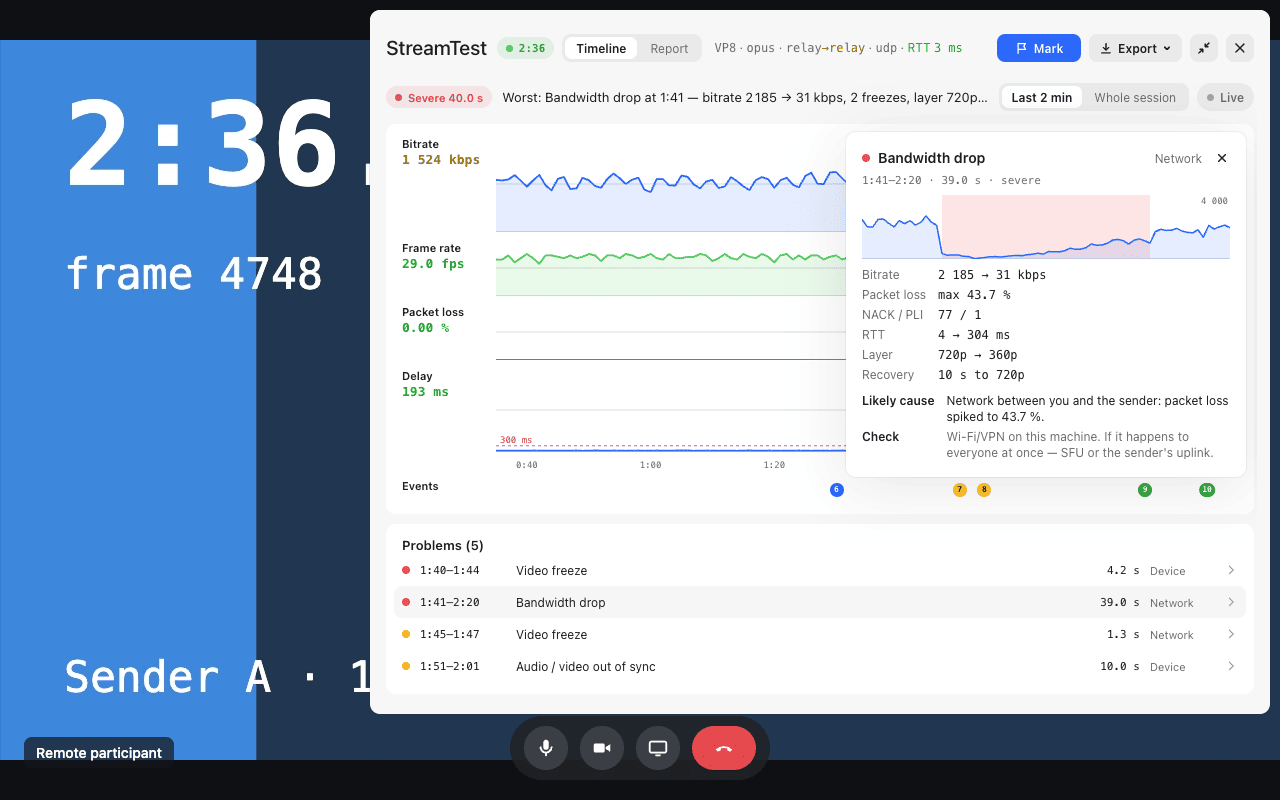Open the Bandwidth drop problem row
Image resolution: width=1280 pixels, height=800 pixels.
(x=820, y=602)
